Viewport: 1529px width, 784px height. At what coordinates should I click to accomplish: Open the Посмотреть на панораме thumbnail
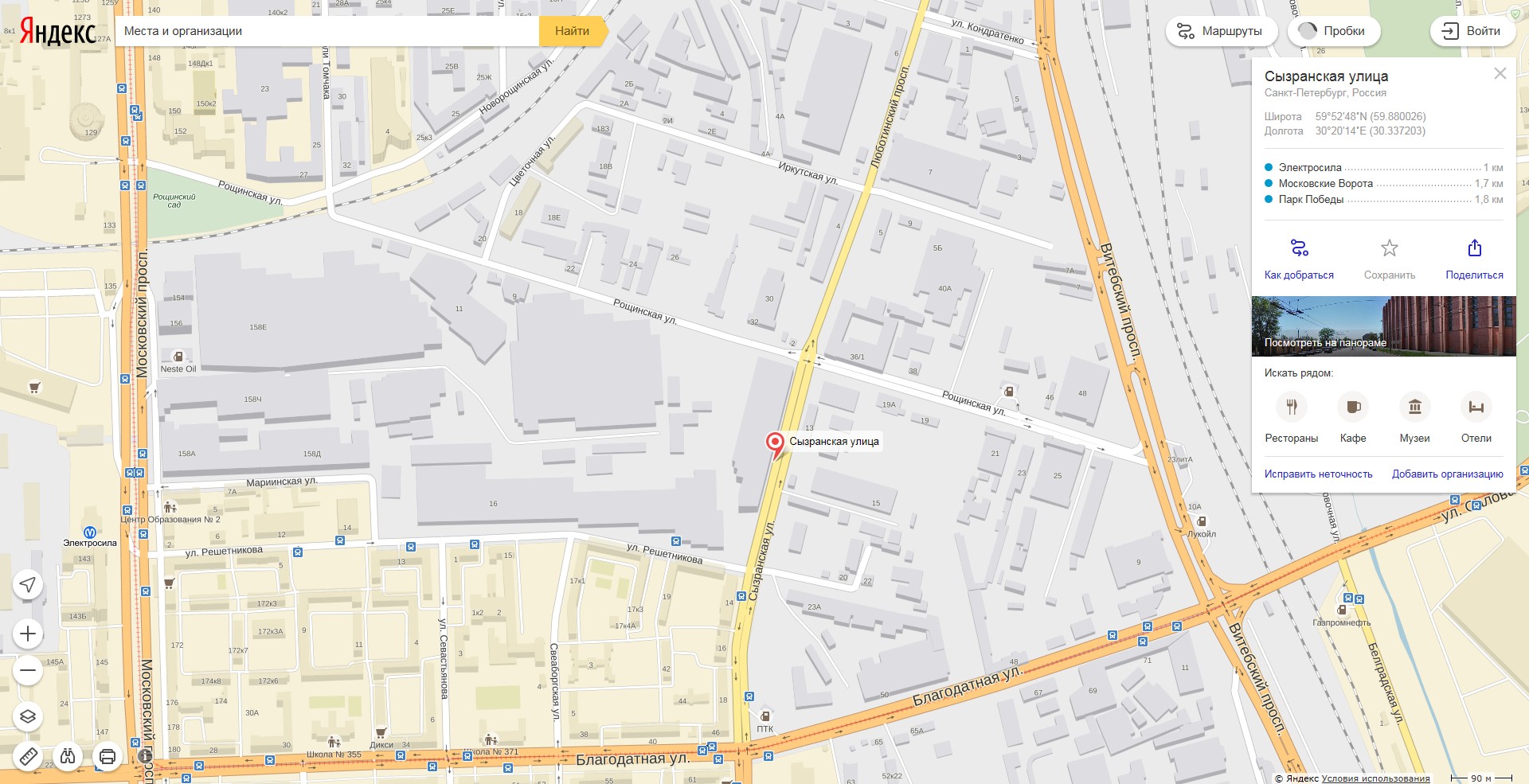click(x=1384, y=326)
